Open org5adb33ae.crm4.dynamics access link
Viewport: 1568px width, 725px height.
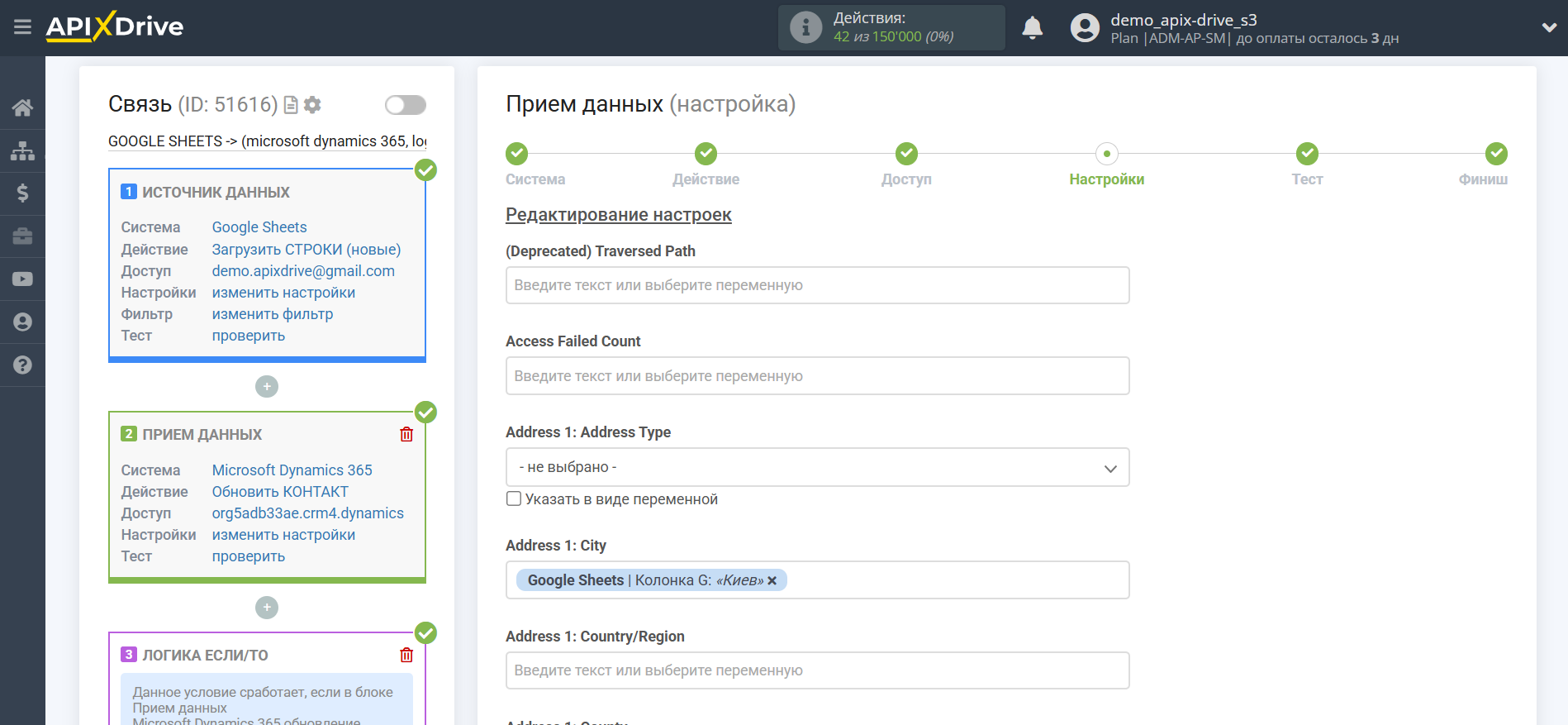click(x=308, y=513)
